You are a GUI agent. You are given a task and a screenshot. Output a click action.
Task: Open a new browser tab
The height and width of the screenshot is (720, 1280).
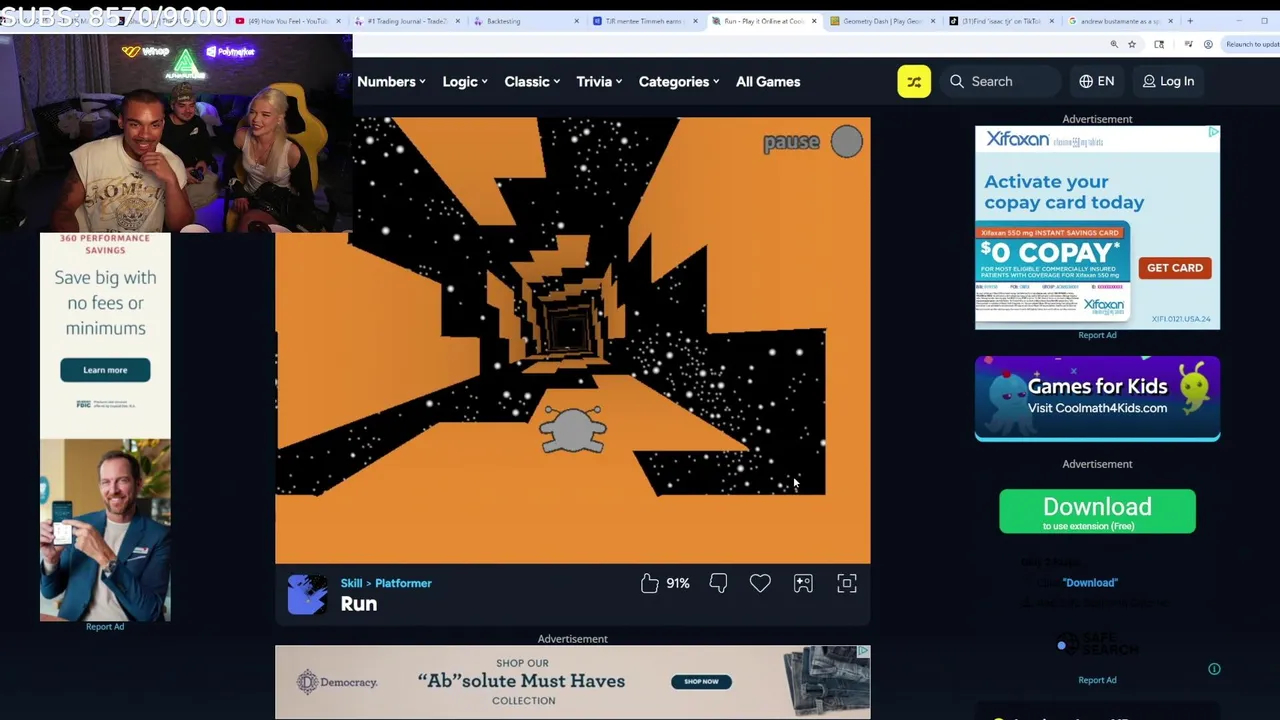[1190, 21]
